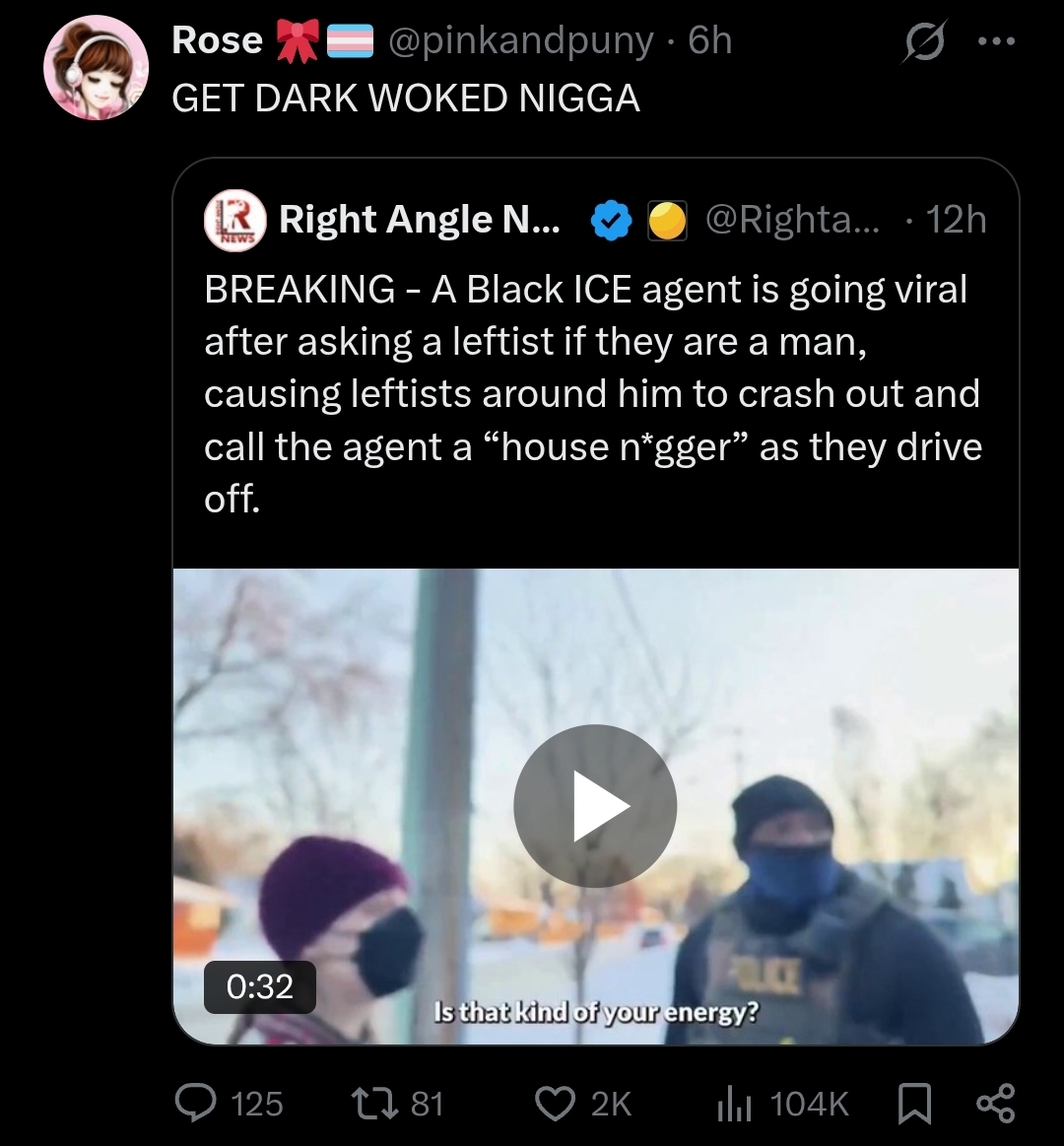Click the 0:32 video duration label
Viewport: 1064px width, 1146px height.
259,986
